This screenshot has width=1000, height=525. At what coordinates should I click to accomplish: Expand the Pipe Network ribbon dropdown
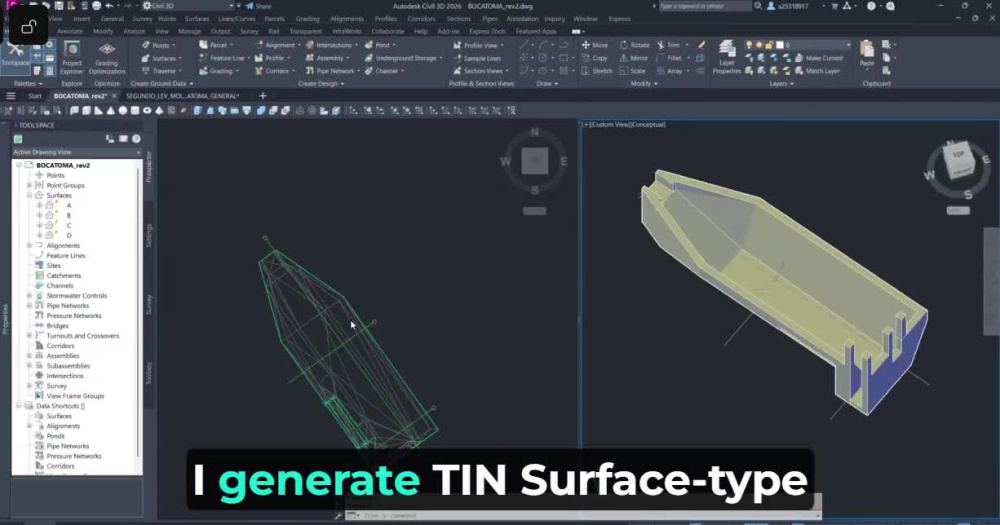point(358,71)
